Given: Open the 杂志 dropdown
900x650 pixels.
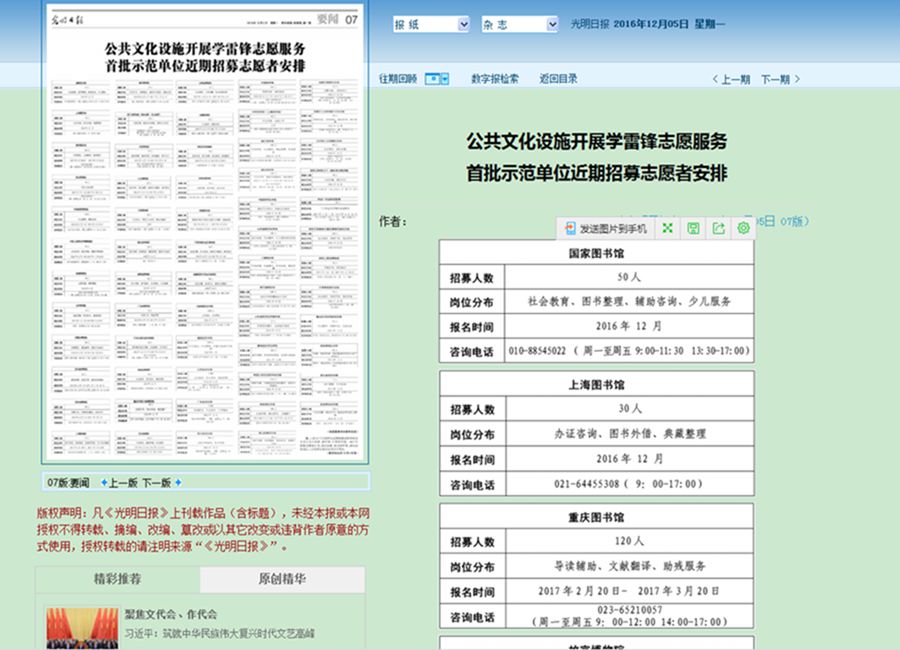Looking at the screenshot, I should coord(519,24).
